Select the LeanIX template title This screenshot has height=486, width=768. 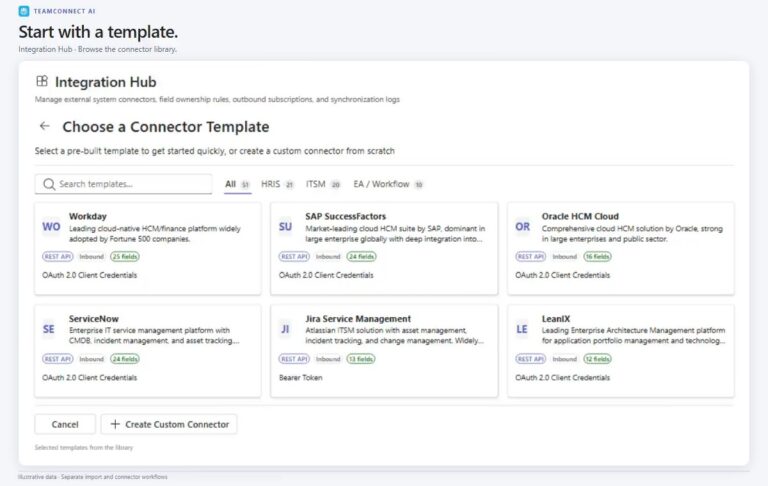click(555, 318)
